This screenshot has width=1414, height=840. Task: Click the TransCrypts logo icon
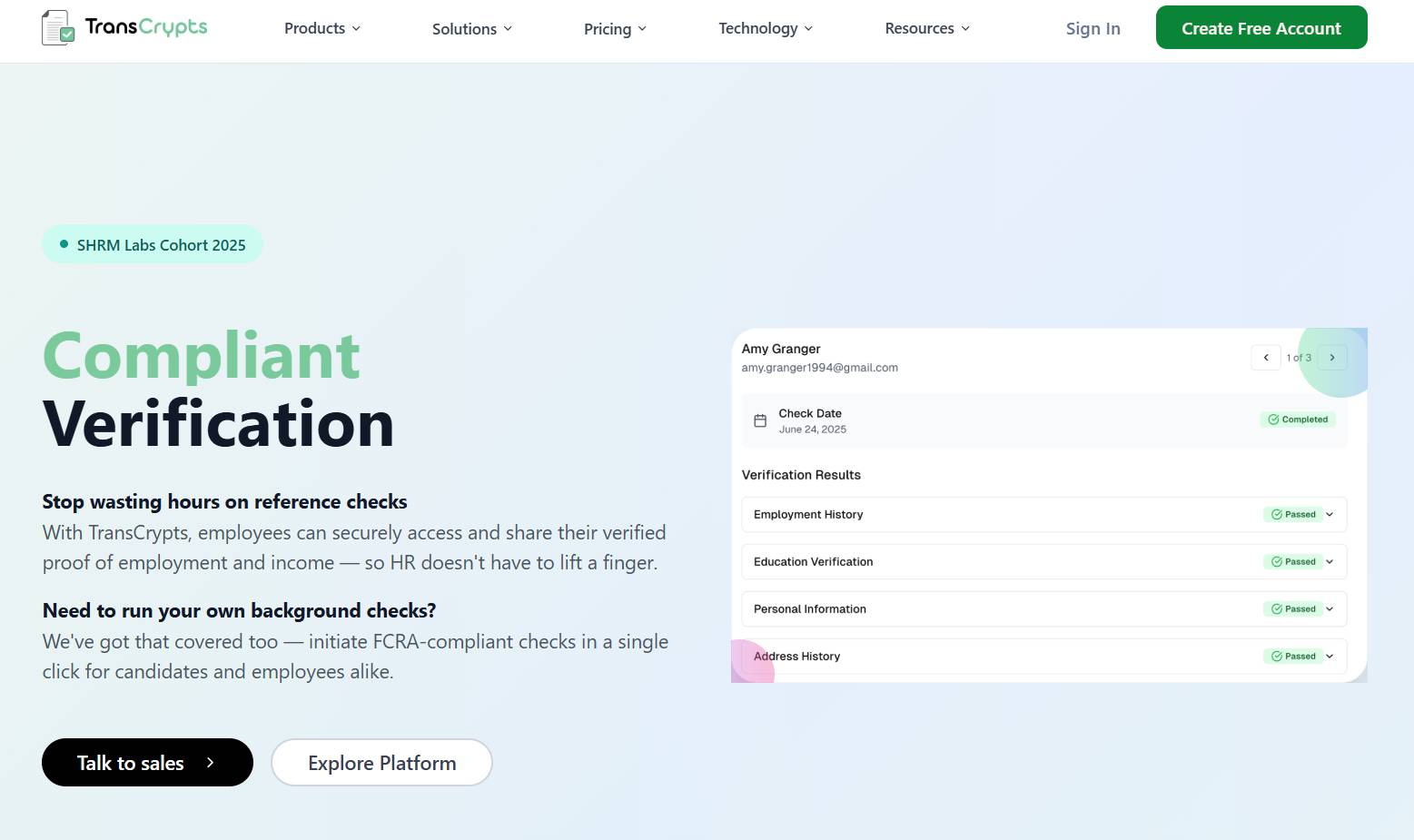[x=58, y=28]
